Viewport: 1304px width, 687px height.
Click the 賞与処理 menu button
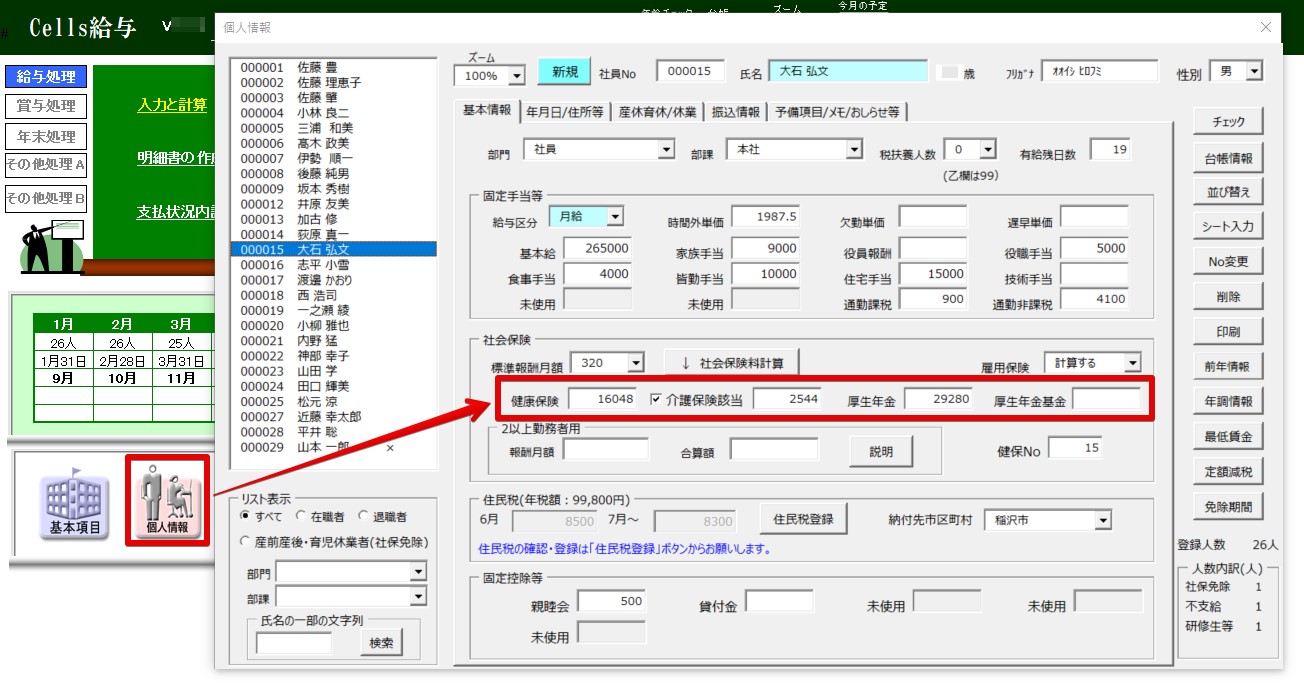pos(46,106)
